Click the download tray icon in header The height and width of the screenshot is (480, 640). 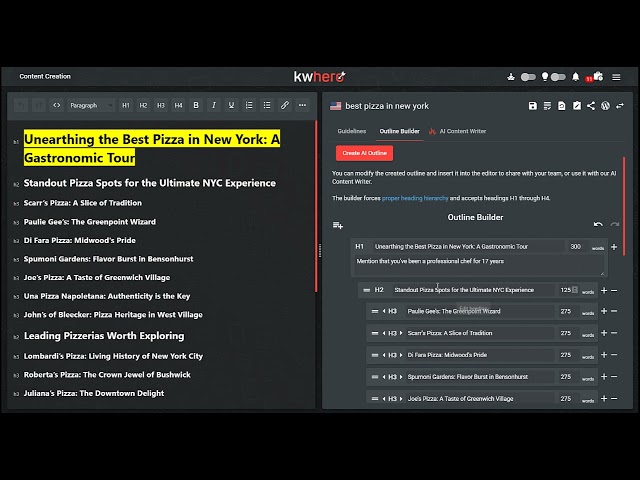click(511, 77)
